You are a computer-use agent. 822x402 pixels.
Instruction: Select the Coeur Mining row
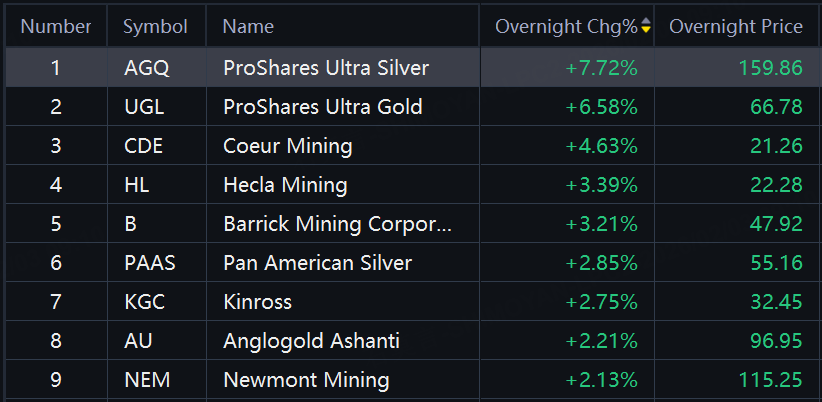288,146
